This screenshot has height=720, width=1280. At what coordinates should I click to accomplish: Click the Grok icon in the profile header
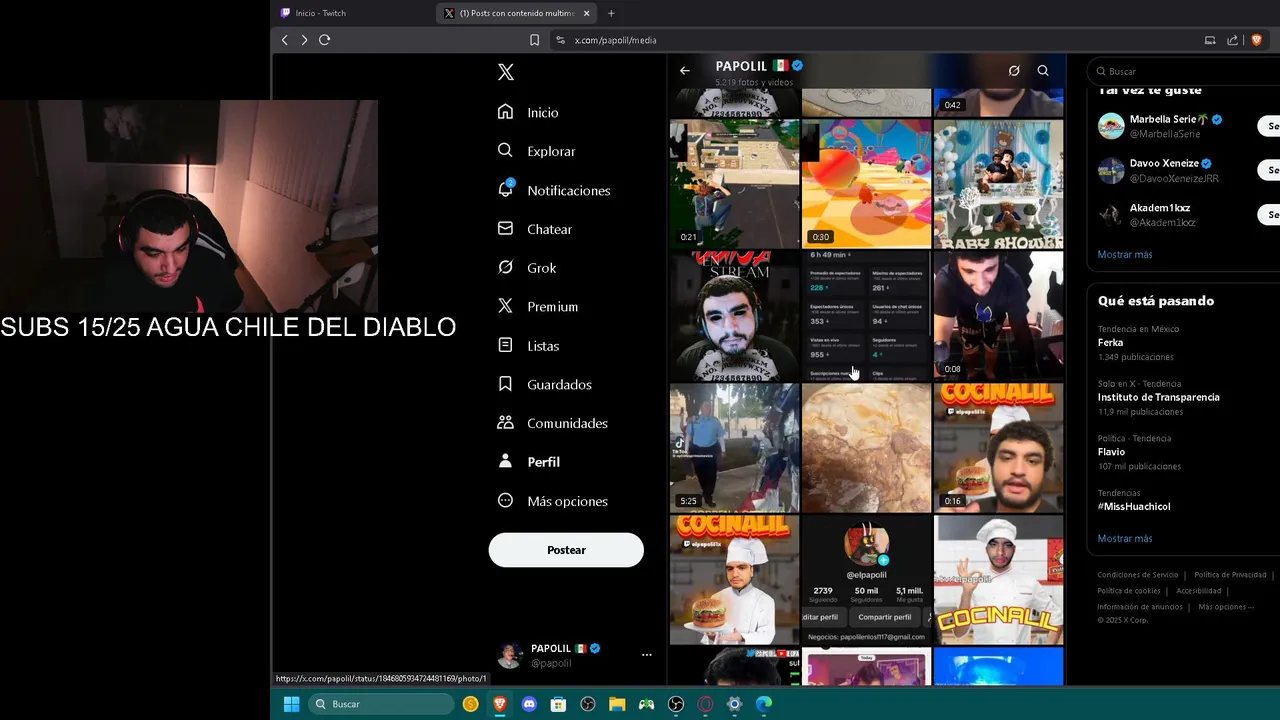(x=1014, y=71)
